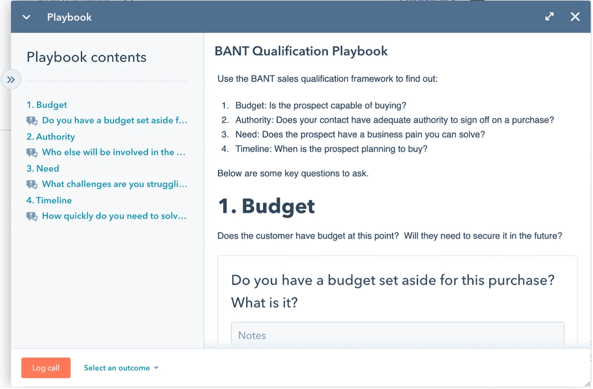Click text 'Budget: Is the prospect capable of buying?'

coord(321,105)
